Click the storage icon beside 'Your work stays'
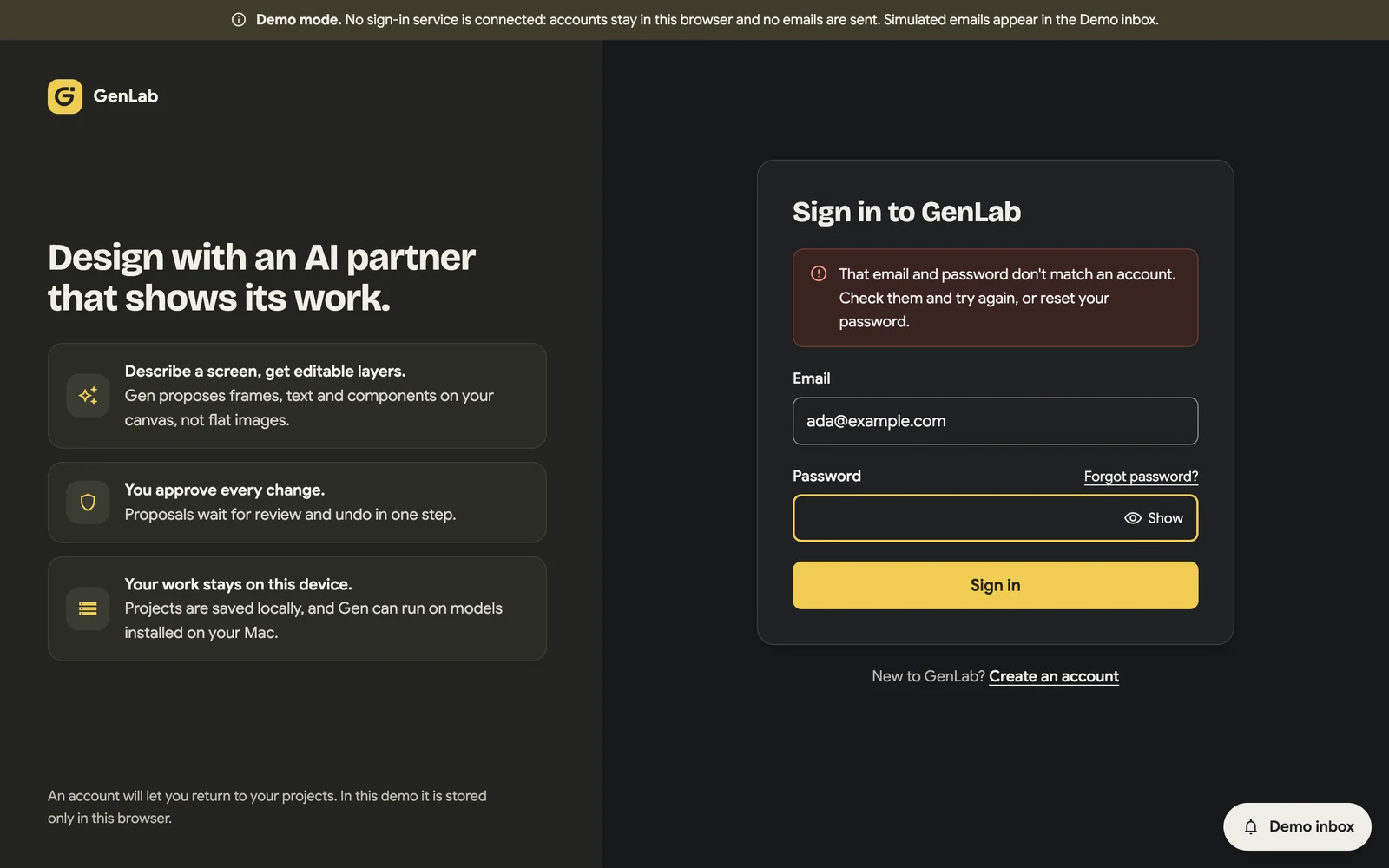 click(x=88, y=608)
